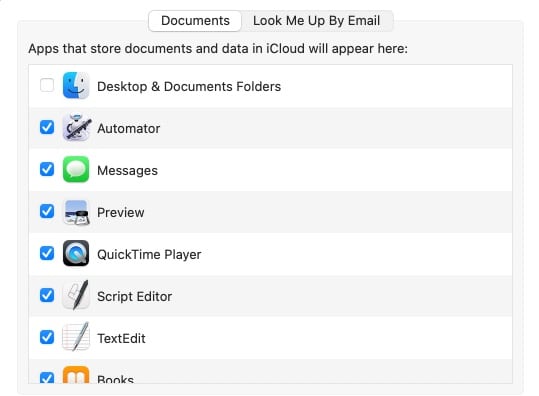This screenshot has width=539, height=396.
Task: Click the orange Books icon
Action: pyautogui.click(x=76, y=375)
